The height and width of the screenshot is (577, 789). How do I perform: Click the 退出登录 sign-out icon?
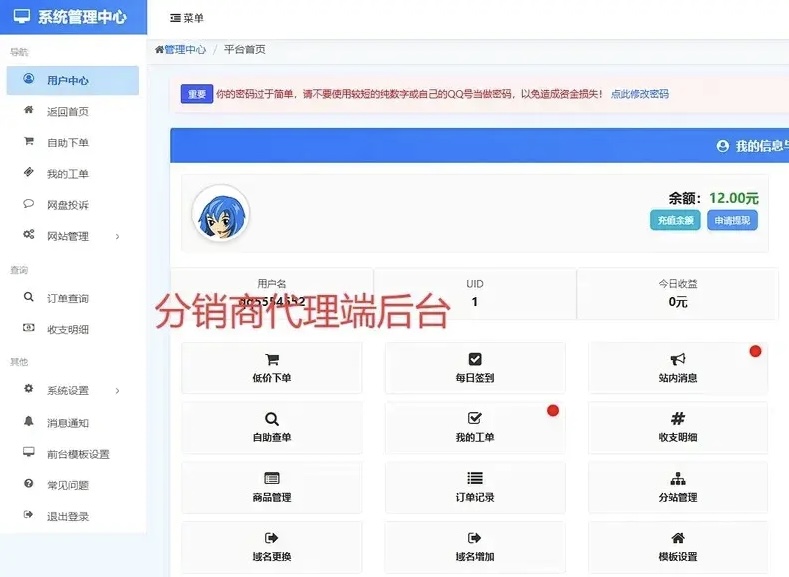(x=29, y=515)
